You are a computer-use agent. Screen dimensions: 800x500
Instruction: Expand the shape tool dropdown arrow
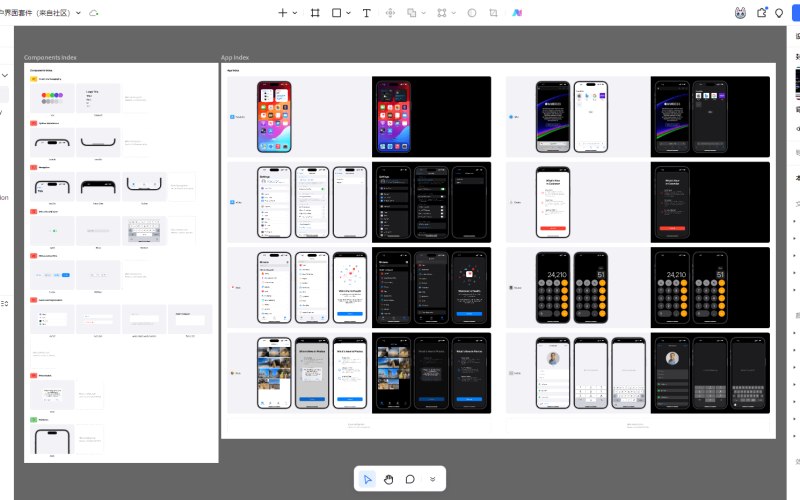[x=348, y=13]
